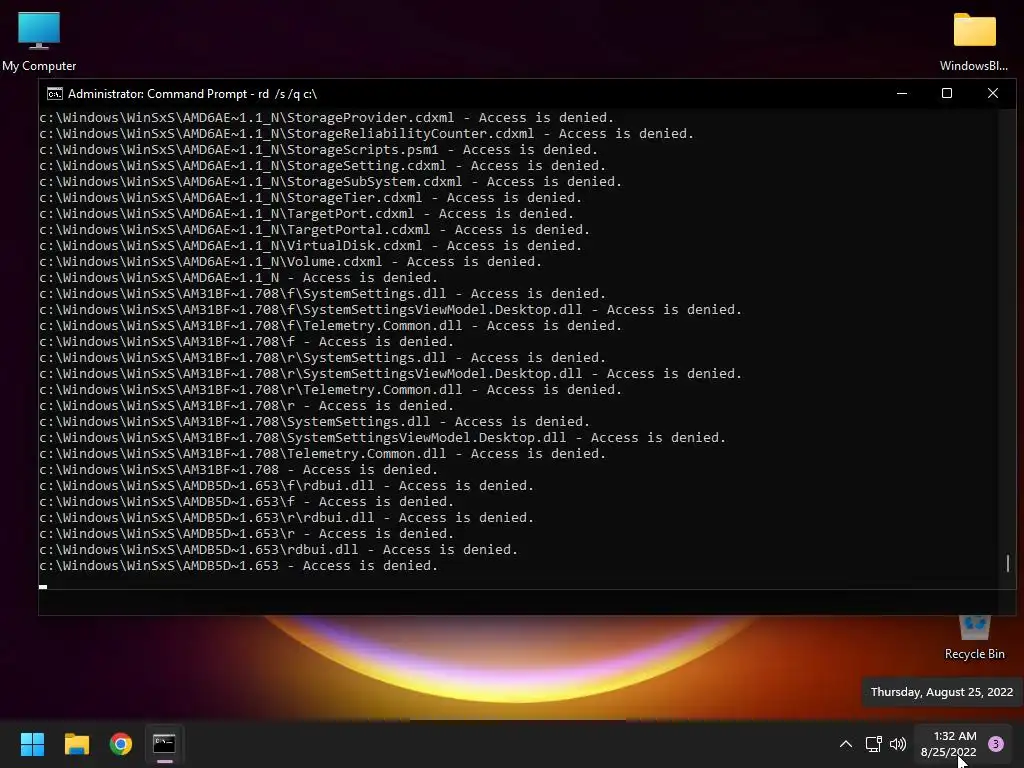
Task: Click the Command Prompt vertical scrollbar thumb
Action: 1008,563
